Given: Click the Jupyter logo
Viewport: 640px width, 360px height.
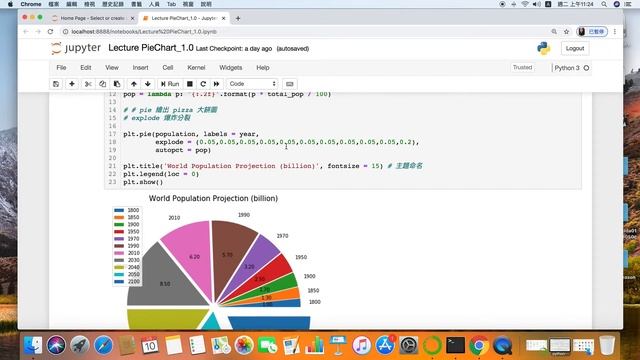Looking at the screenshot, I should [x=76, y=48].
